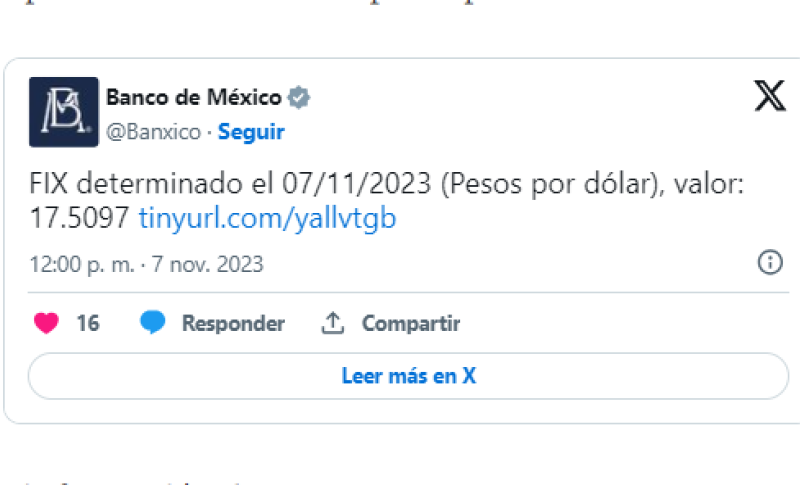Click the Leer más en X button
Image resolution: width=800 pixels, height=485 pixels.
tap(408, 376)
